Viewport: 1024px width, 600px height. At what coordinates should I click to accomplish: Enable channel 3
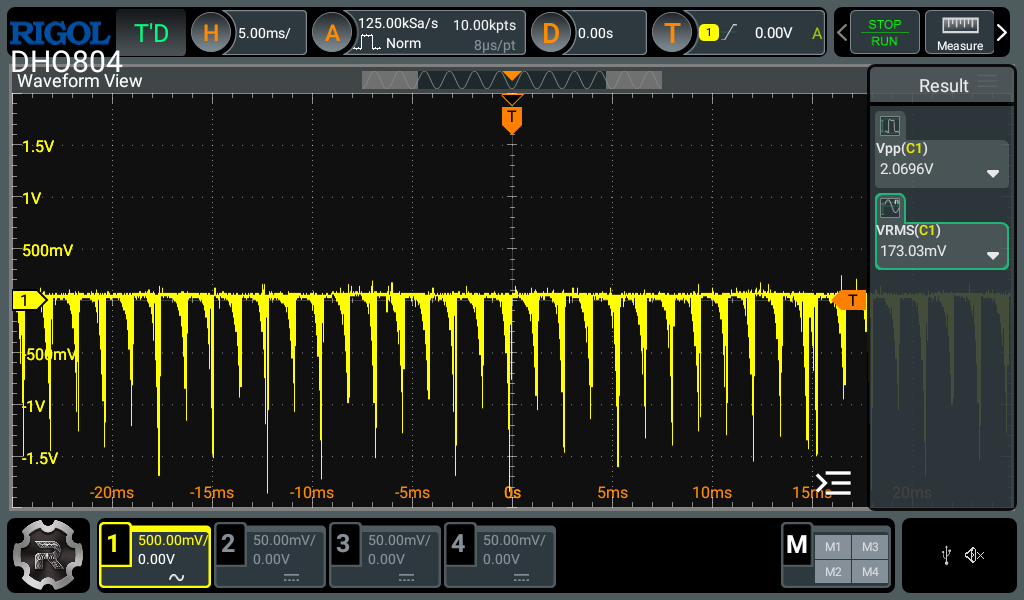coord(384,556)
